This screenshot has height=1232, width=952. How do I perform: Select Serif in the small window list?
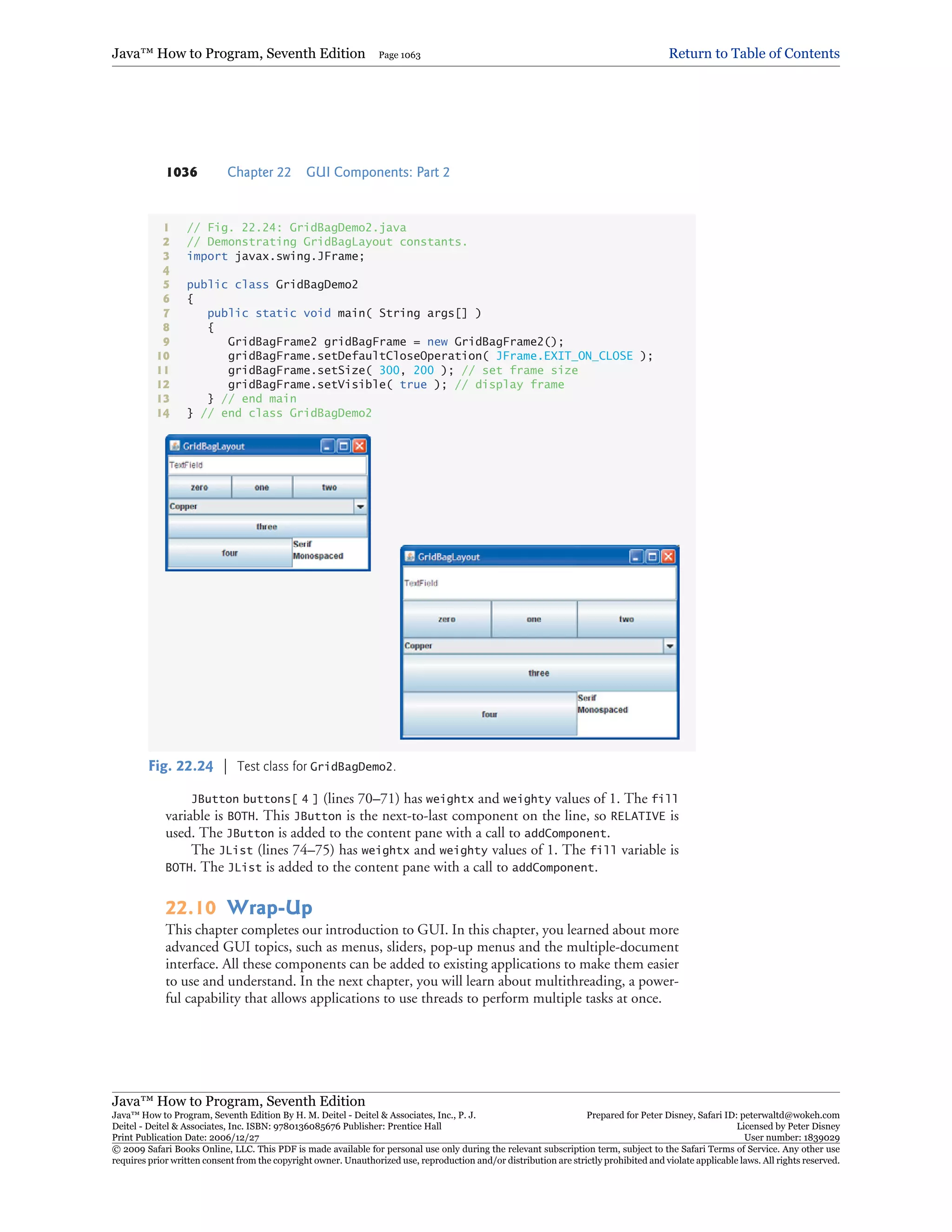point(303,544)
